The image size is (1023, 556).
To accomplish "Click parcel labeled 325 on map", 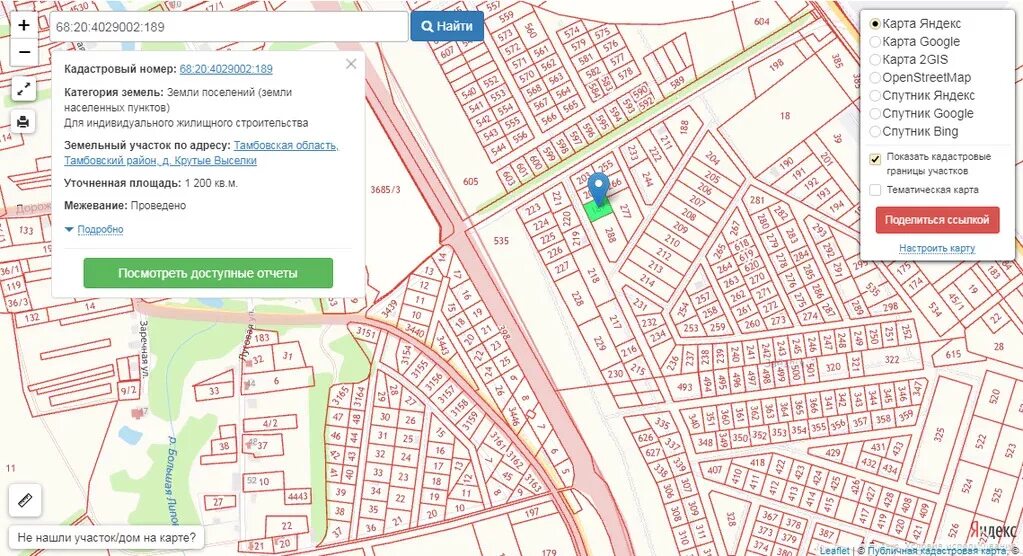I will tap(939, 434).
